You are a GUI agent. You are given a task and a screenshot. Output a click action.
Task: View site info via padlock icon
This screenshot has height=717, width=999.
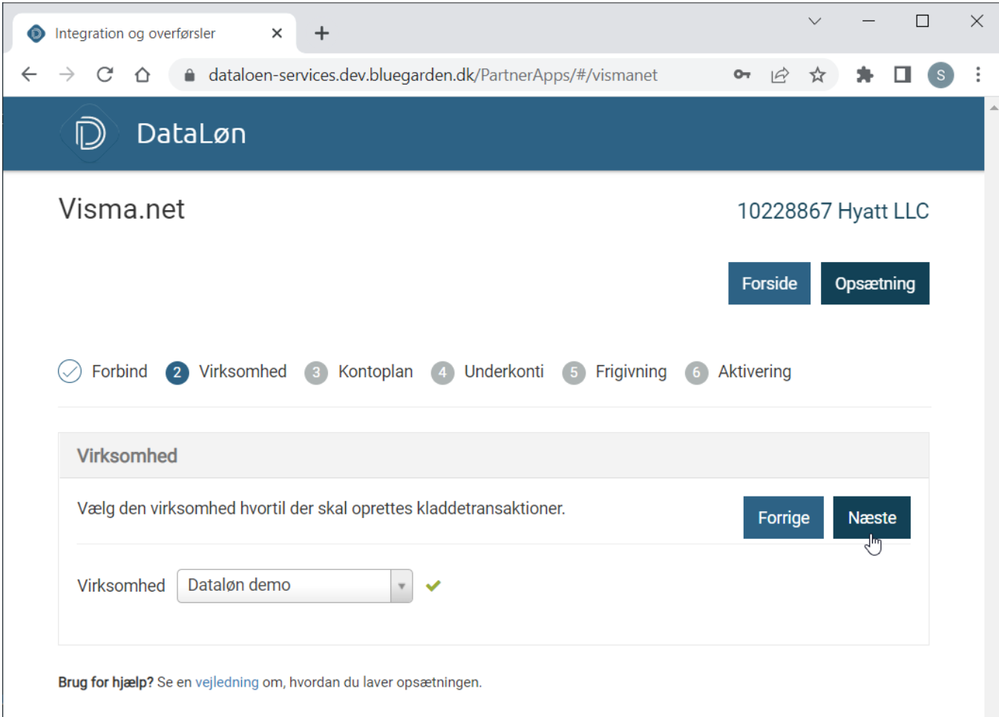189,75
